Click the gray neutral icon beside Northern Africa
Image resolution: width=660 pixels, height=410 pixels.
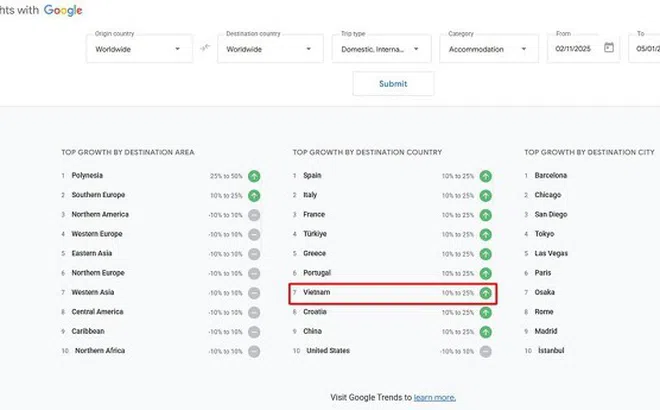(254, 351)
